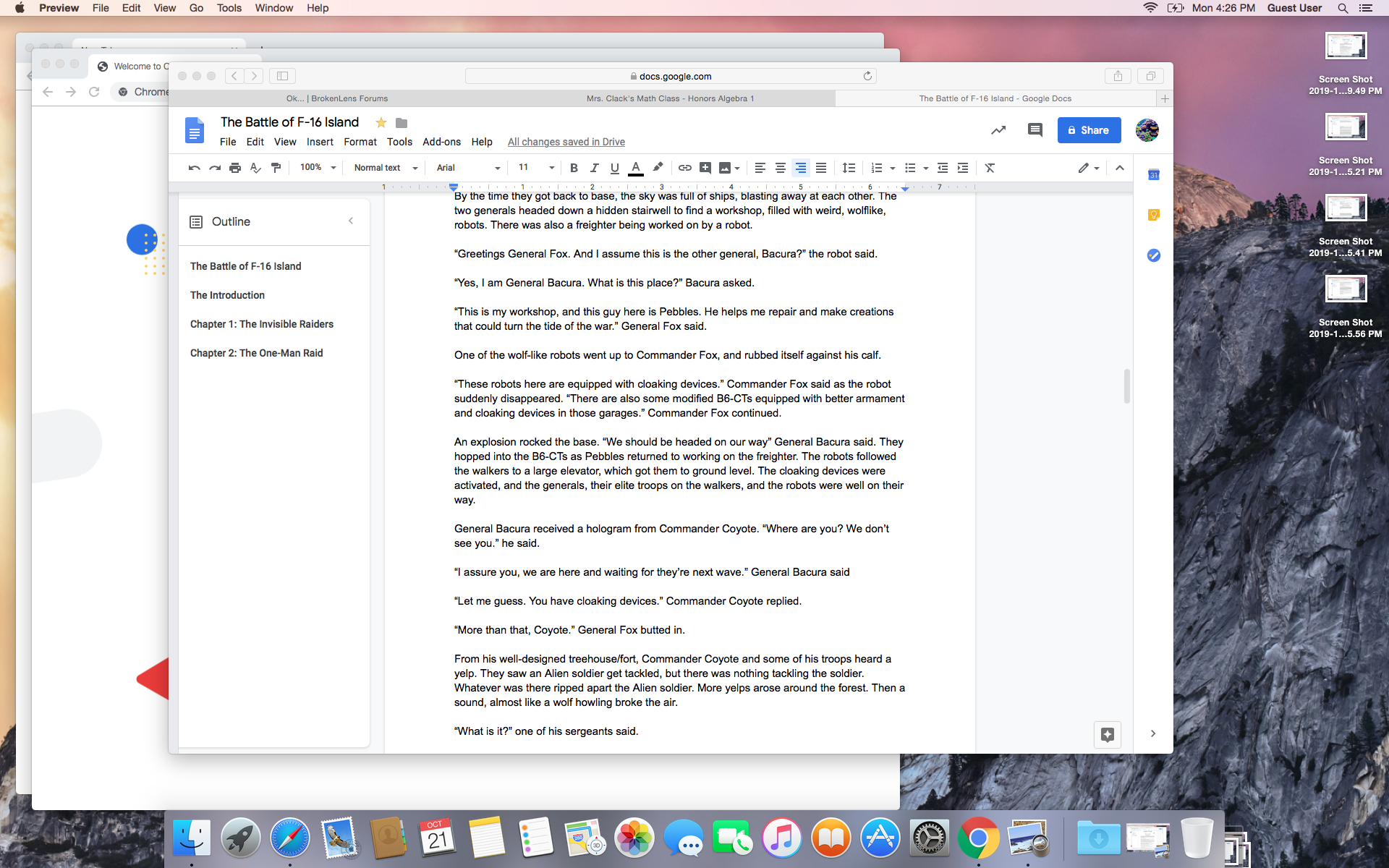Jump to The Introduction in outline
Screen dimensions: 1389x868
(227, 295)
